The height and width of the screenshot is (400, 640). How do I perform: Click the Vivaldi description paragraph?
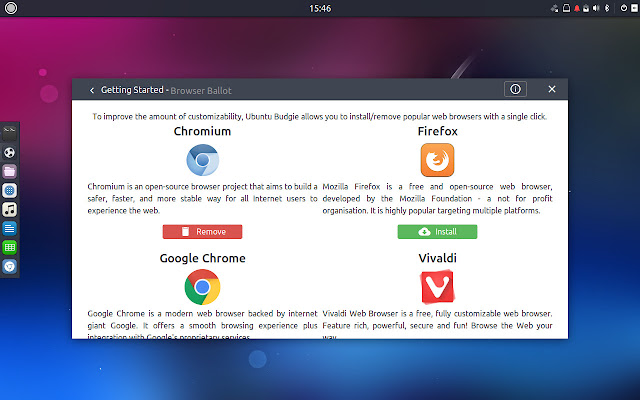click(x=437, y=324)
